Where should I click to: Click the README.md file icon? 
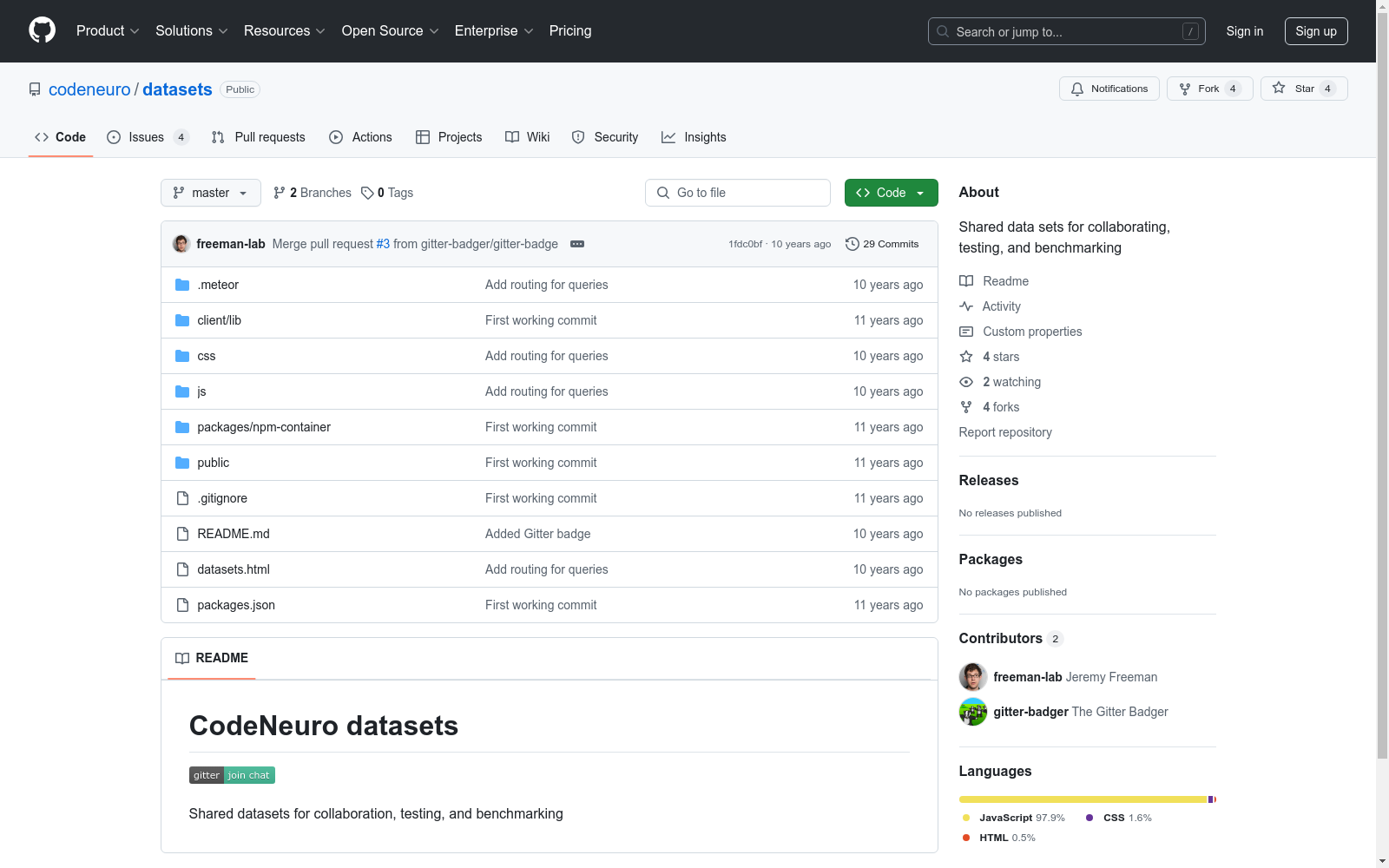(x=182, y=534)
